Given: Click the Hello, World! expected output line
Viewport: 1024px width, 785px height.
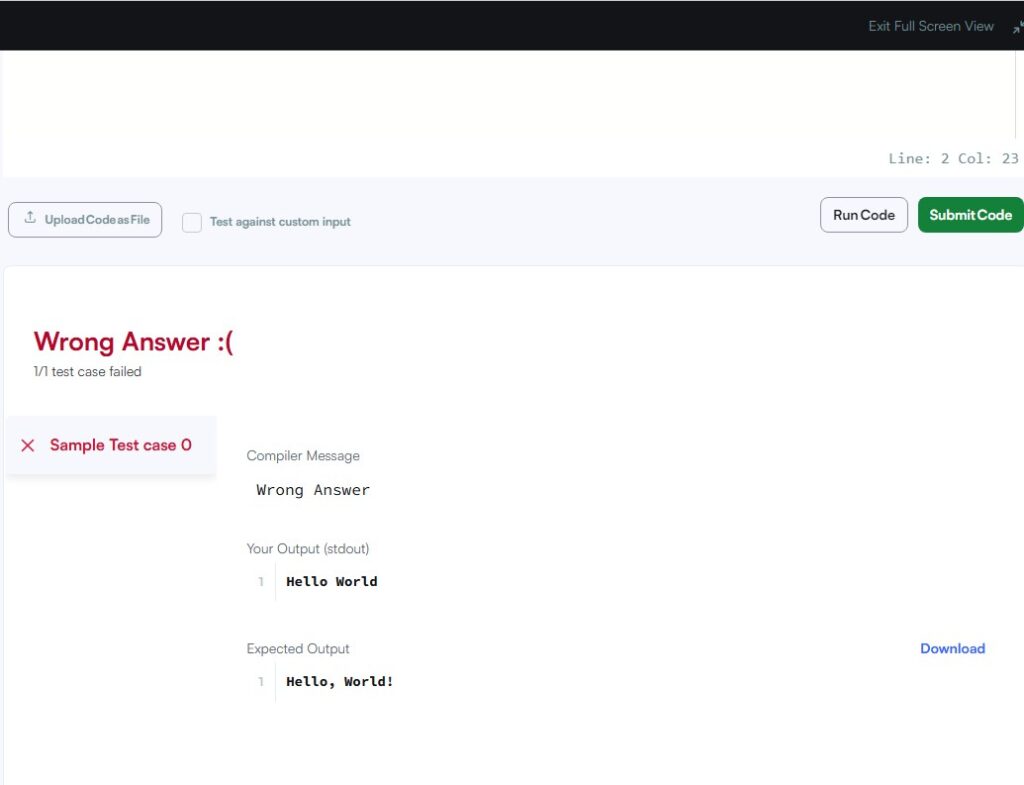Looking at the screenshot, I should [339, 681].
